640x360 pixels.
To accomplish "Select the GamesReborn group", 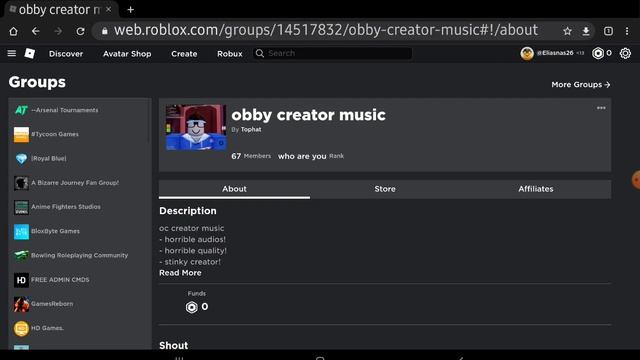I will [x=80, y=304].
